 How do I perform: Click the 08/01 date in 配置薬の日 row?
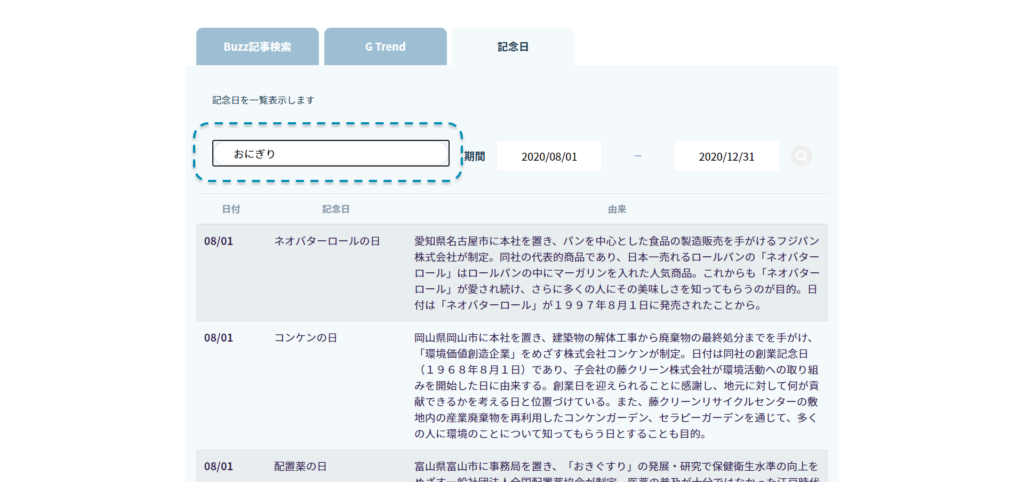(218, 467)
